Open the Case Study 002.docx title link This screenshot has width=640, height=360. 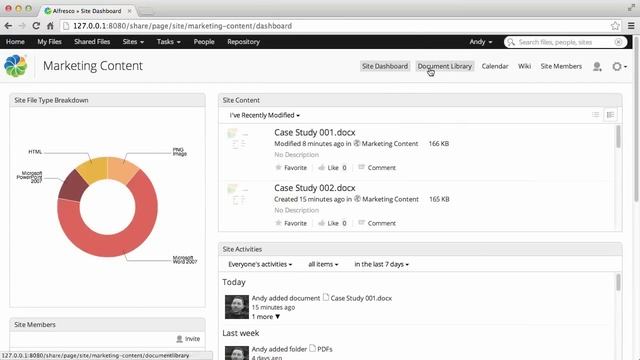click(314, 188)
